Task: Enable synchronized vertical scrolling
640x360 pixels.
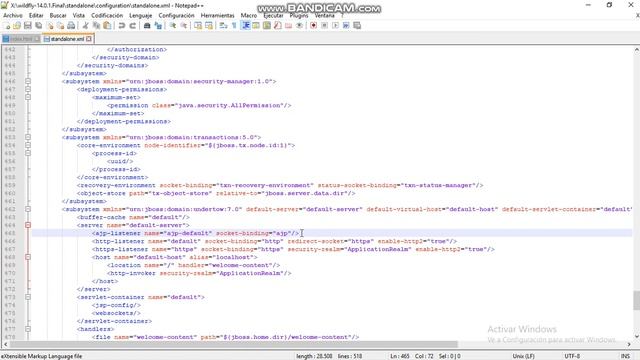Action: (198, 25)
